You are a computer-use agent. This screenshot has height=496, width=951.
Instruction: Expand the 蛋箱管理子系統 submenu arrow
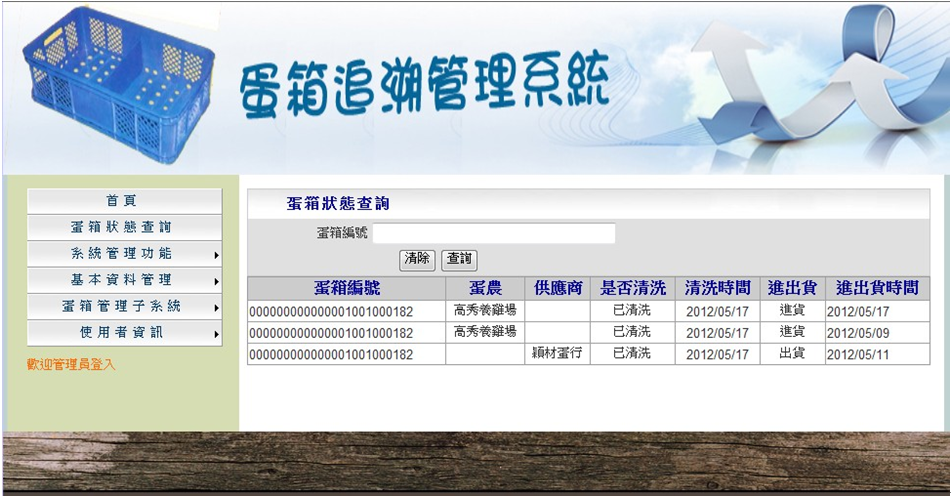(216, 307)
